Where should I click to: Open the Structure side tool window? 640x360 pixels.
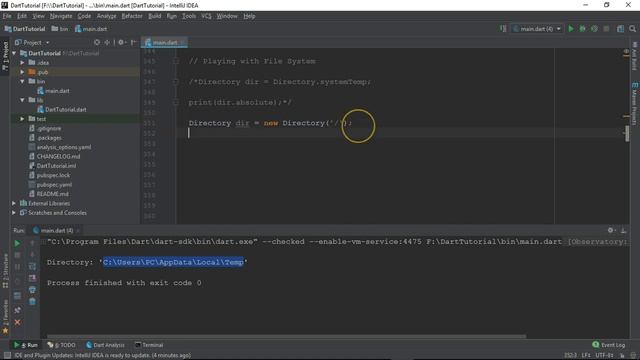5,271
